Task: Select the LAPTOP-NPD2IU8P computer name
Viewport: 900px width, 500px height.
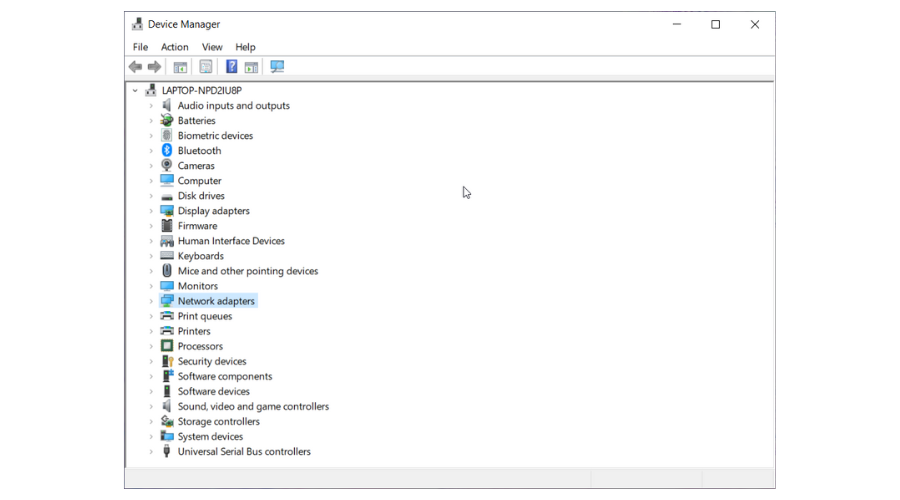Action: 201,90
